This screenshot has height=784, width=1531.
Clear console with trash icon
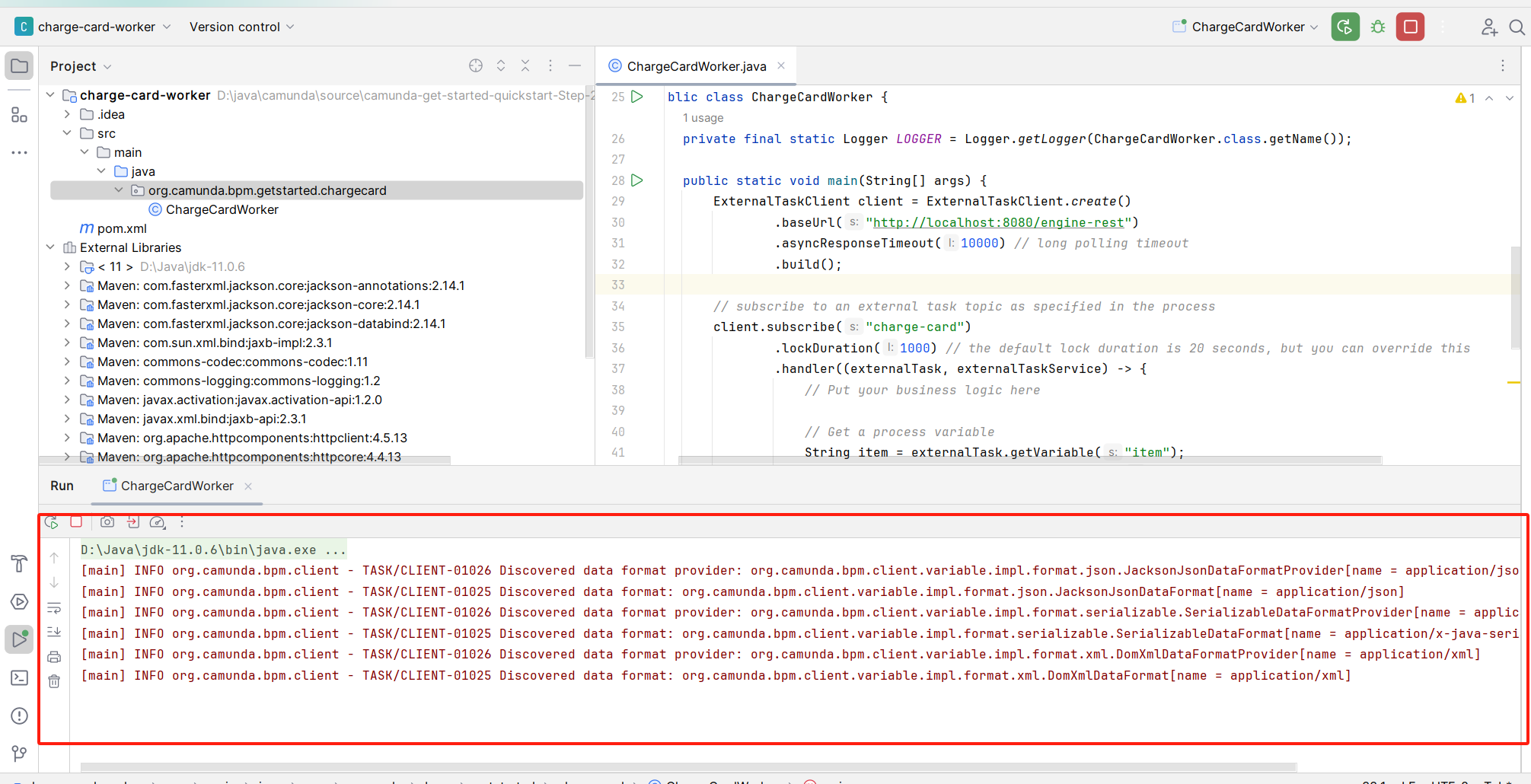coord(54,681)
